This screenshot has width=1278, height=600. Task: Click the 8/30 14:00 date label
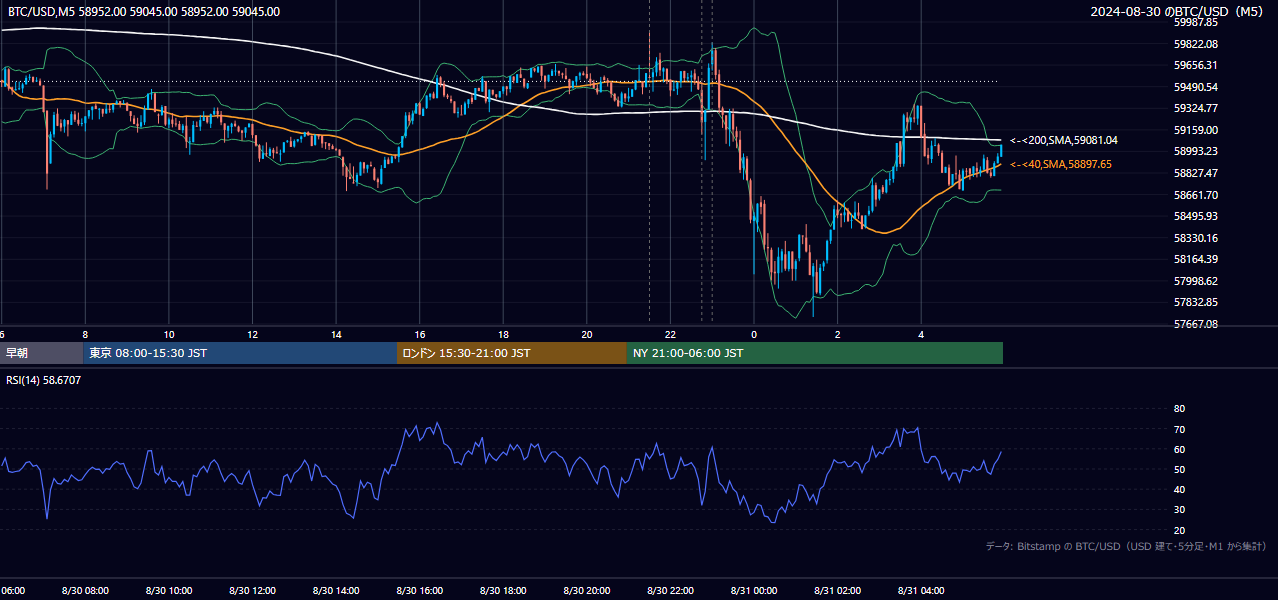[336, 591]
